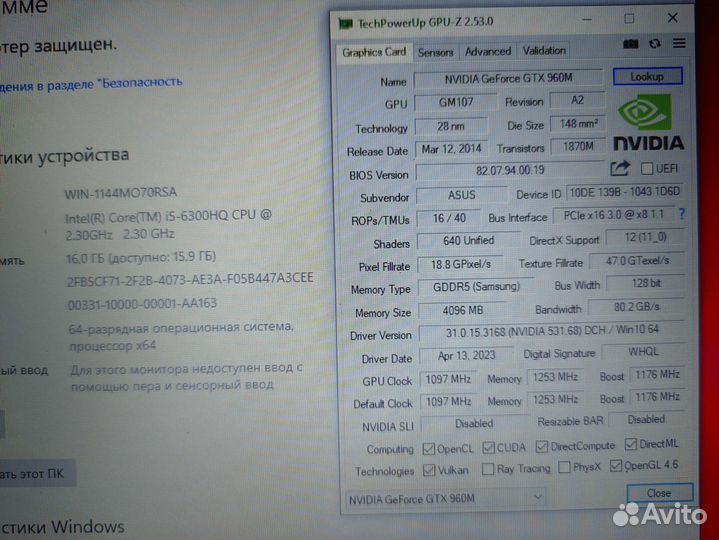Viewport: 719px width, 540px height.
Task: Click the Device ID field 10DE 139B
Action: [x=625, y=192]
